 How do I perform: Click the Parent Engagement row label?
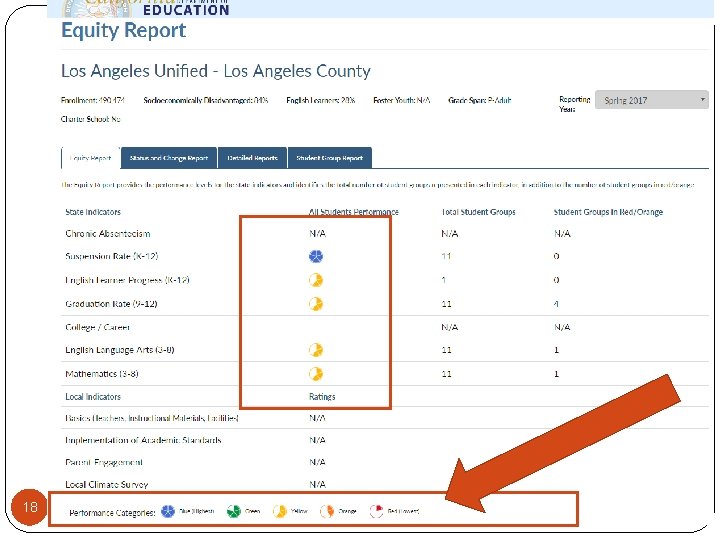pyautogui.click(x=104, y=462)
